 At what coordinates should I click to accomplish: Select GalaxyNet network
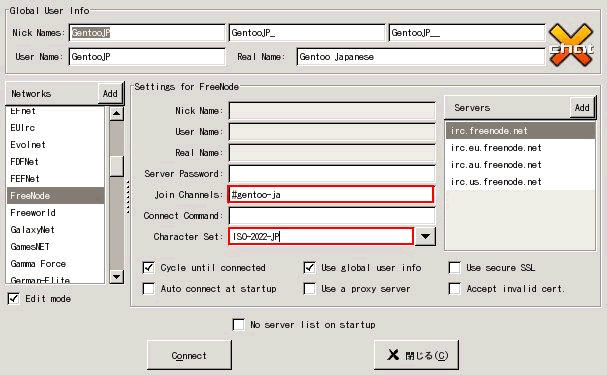[55, 230]
